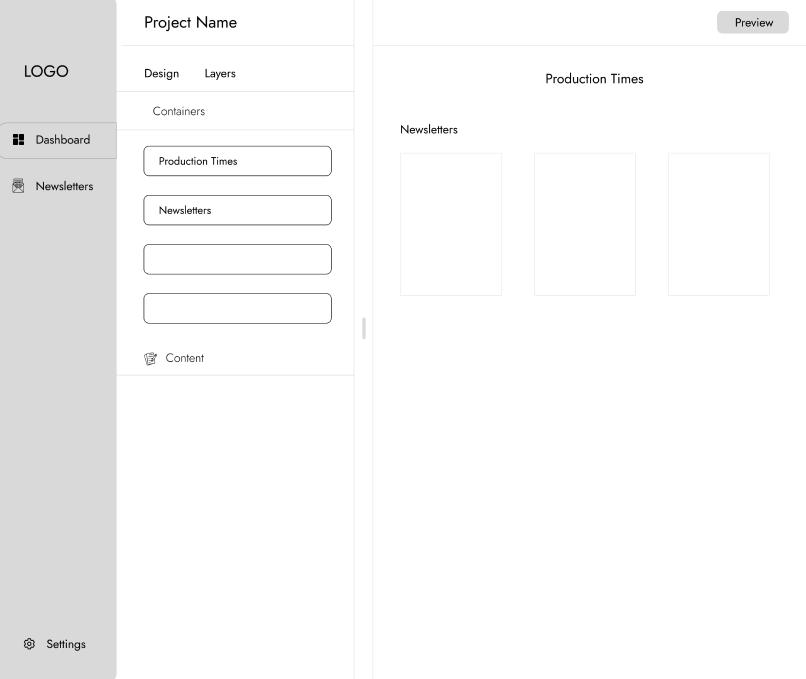The image size is (806, 679).
Task: Select the Production Times container
Action: coord(237,161)
